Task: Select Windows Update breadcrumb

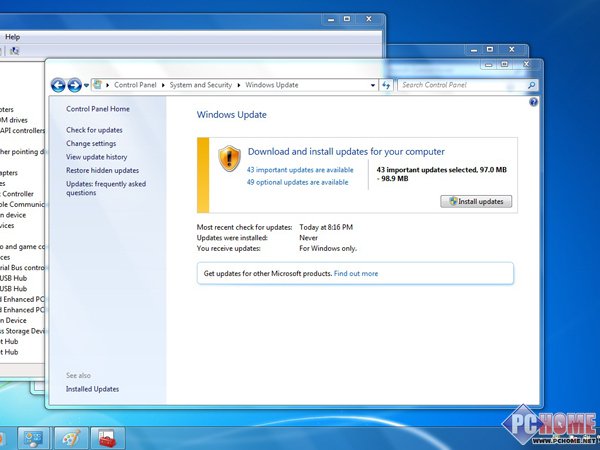Action: click(x=272, y=85)
